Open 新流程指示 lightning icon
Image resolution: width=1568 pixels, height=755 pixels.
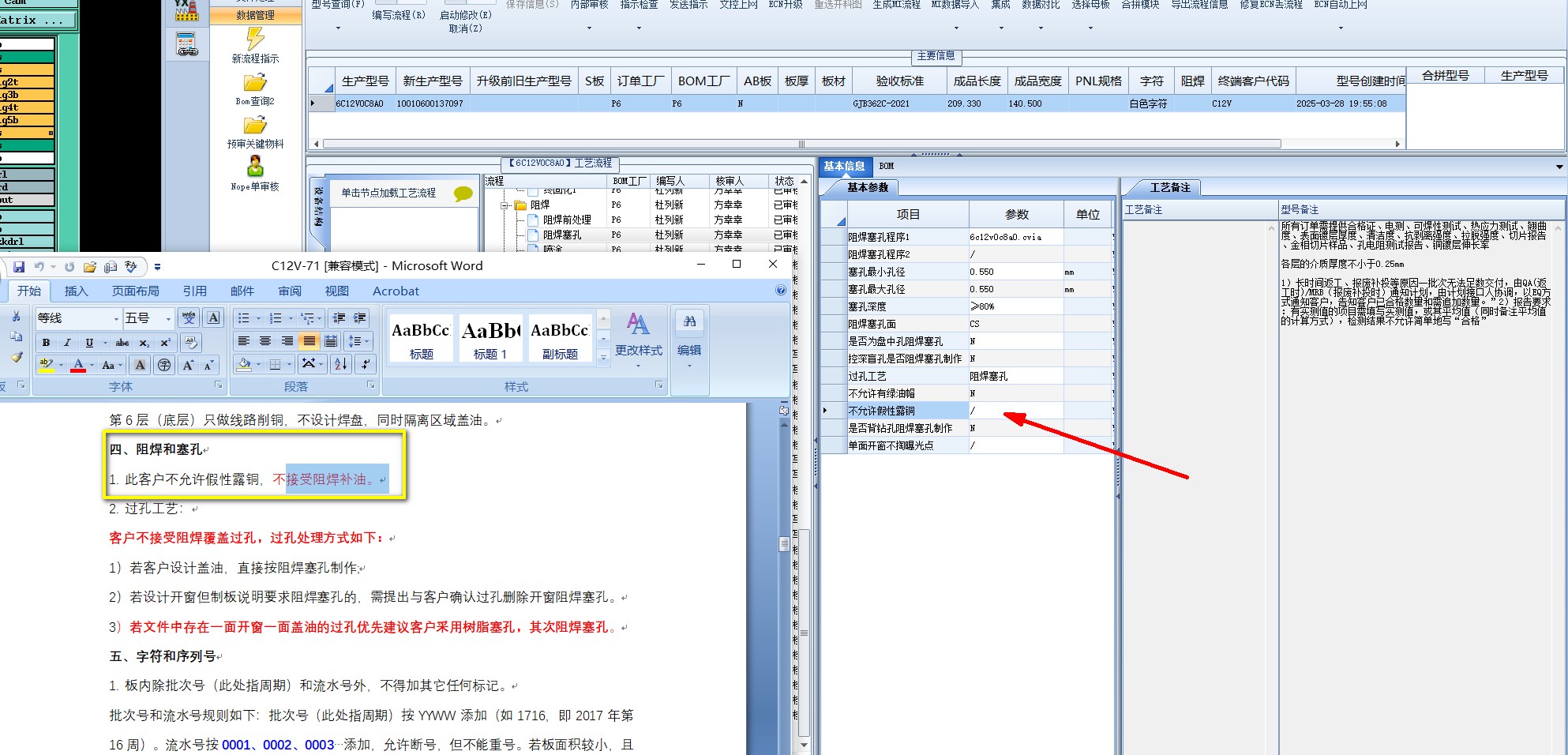[255, 39]
